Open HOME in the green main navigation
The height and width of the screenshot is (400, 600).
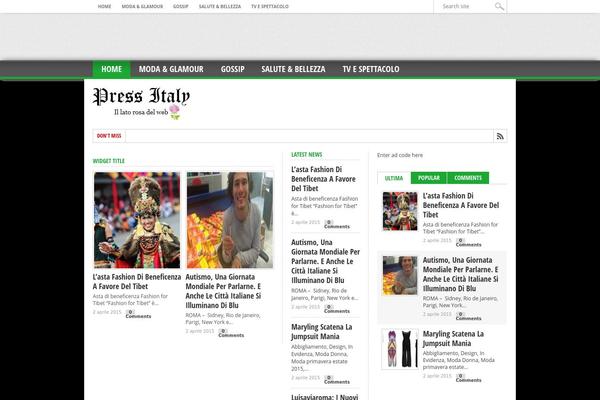click(x=111, y=69)
